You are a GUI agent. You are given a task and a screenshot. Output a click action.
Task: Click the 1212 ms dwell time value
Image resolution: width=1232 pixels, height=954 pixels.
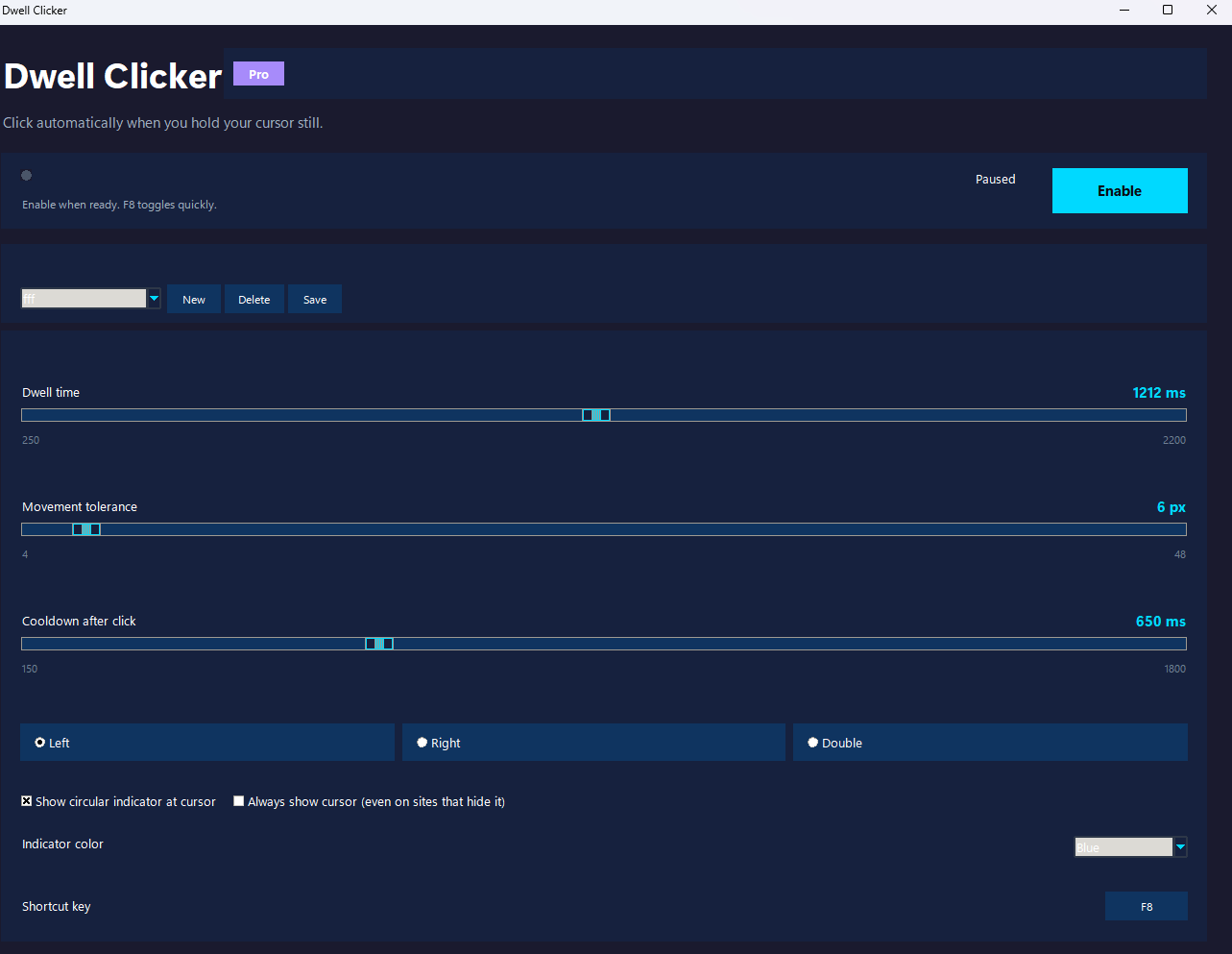coord(1159,393)
